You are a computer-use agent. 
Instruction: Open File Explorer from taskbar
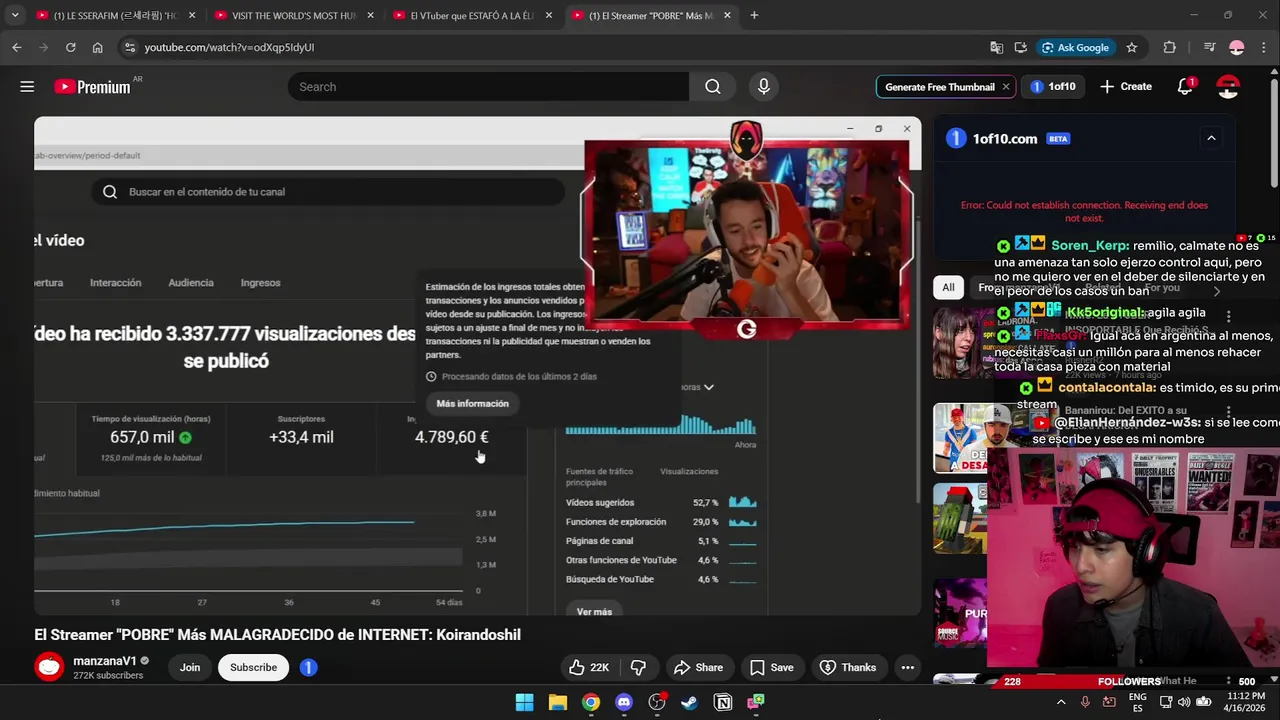(558, 702)
